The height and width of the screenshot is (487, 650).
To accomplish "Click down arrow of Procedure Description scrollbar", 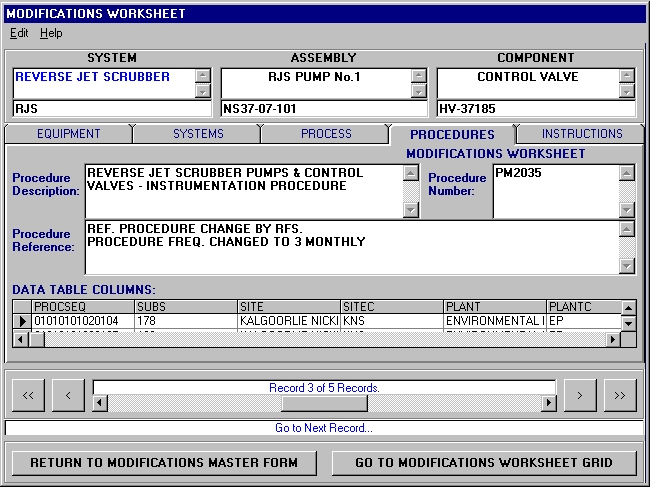I will (410, 210).
